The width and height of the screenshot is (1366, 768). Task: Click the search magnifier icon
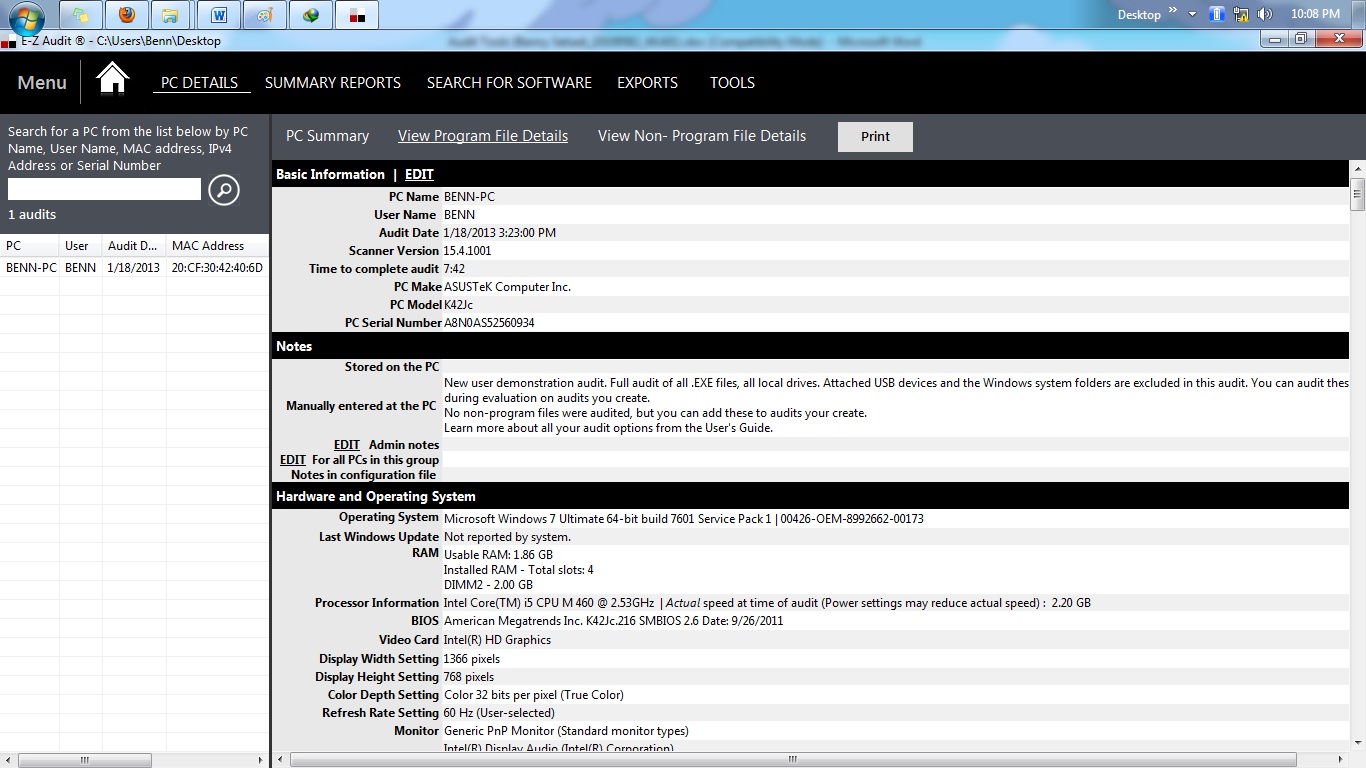click(223, 190)
